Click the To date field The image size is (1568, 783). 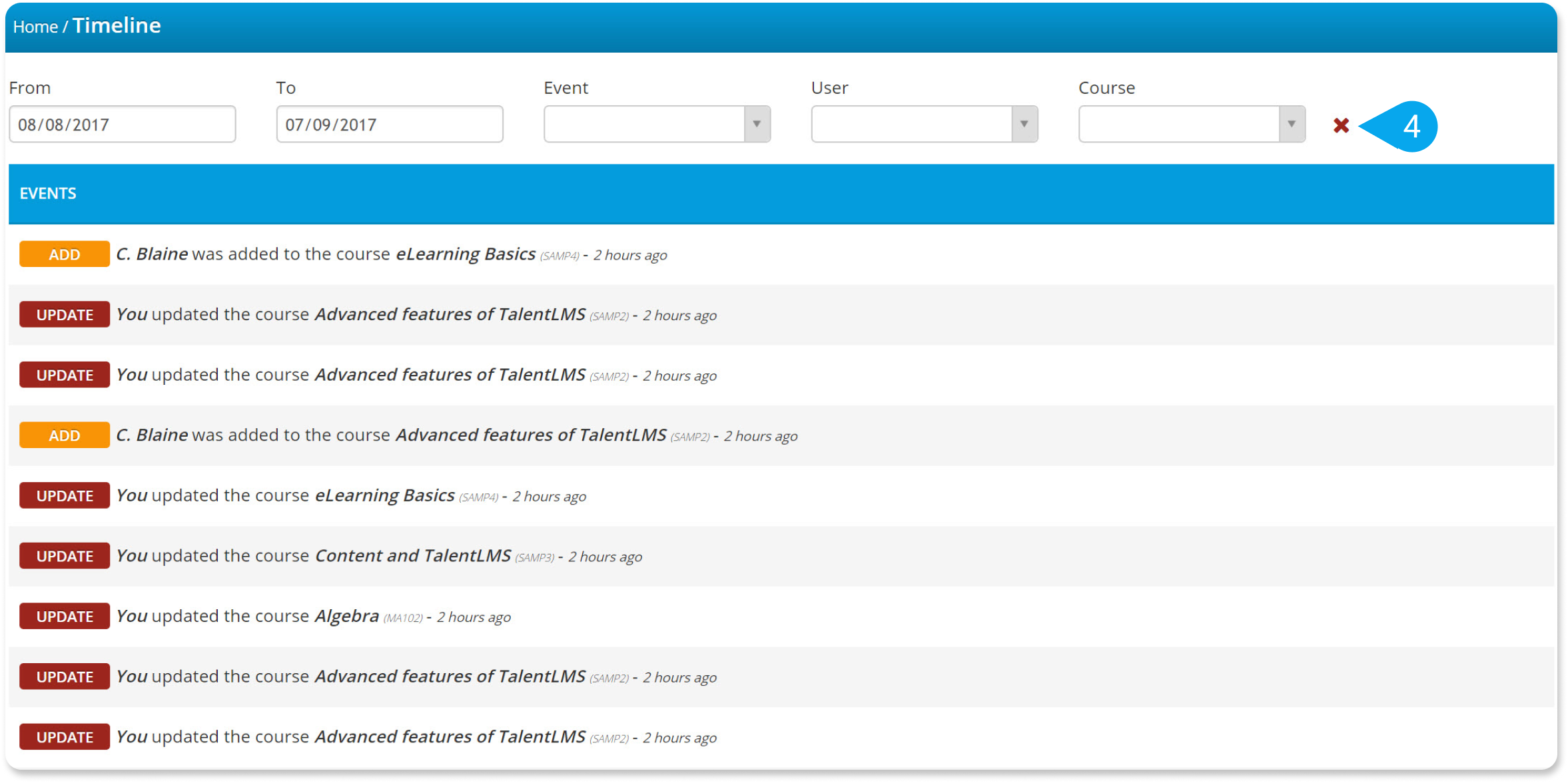390,124
